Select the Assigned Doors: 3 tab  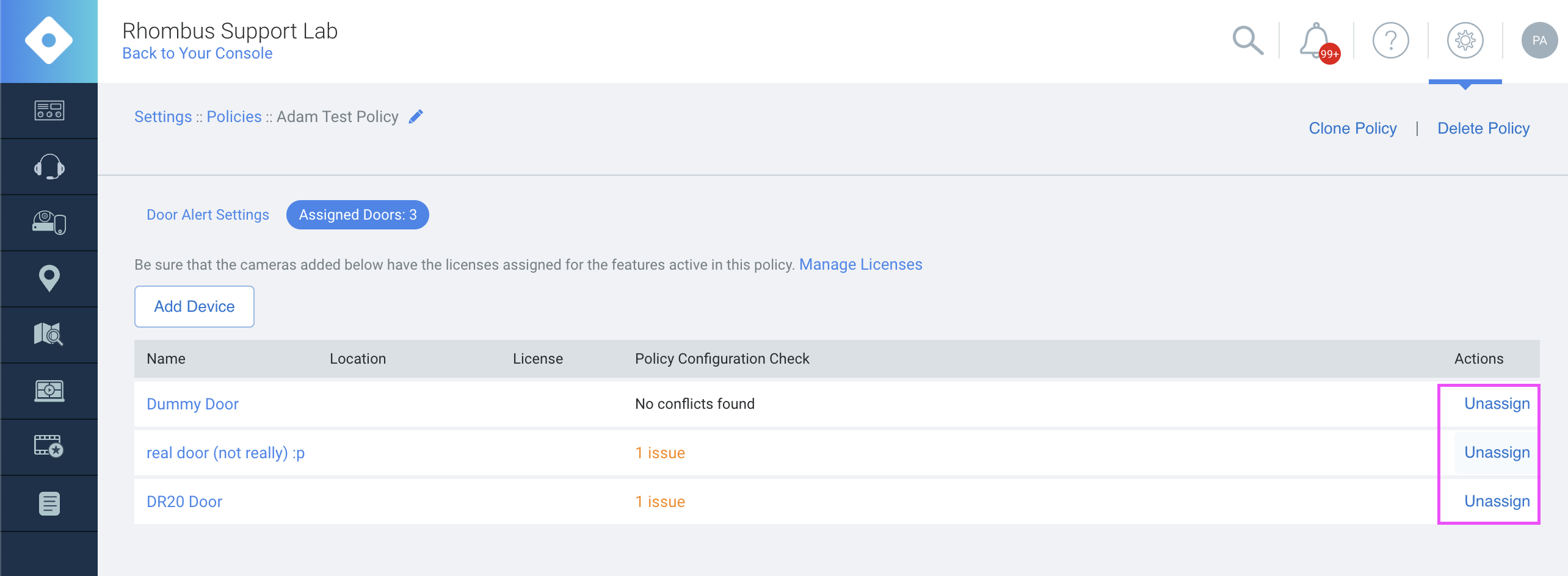coord(357,215)
